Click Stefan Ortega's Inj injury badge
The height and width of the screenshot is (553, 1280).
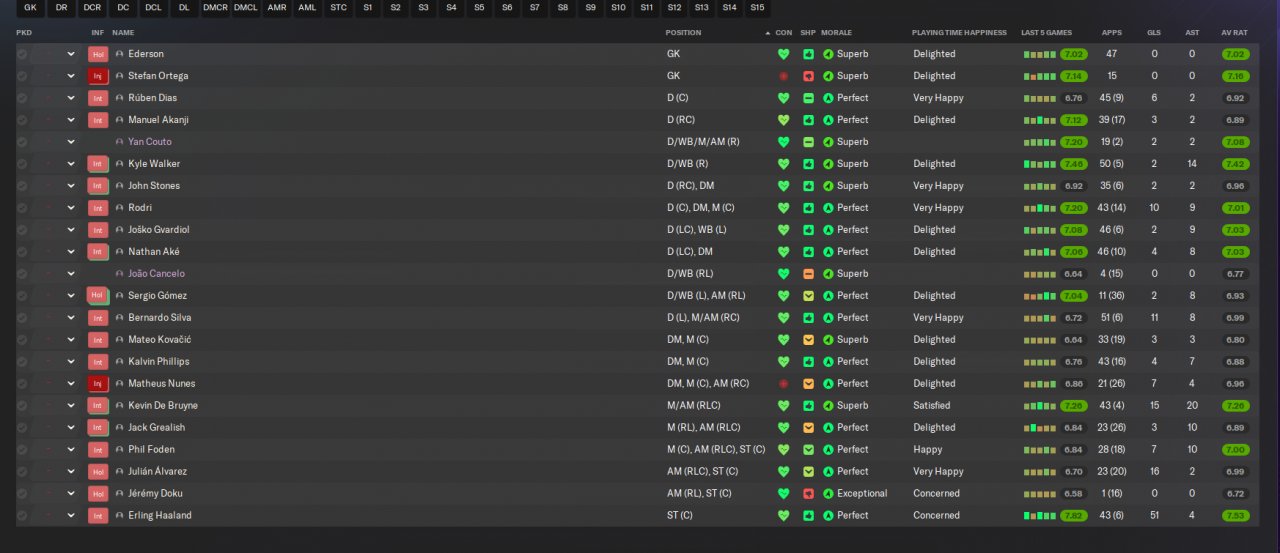[97, 76]
